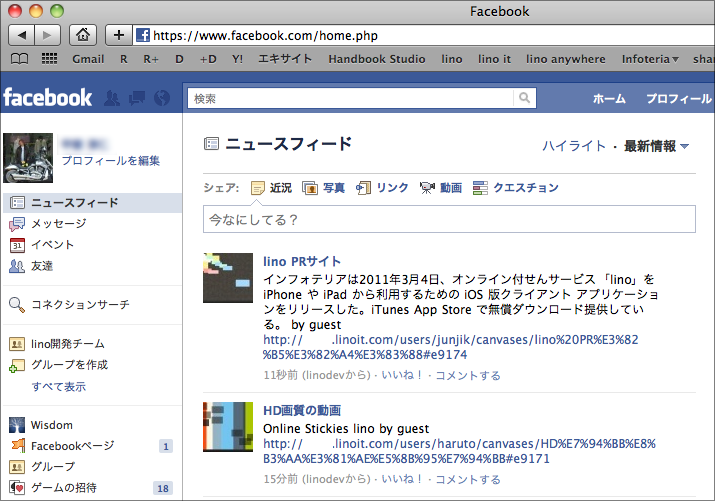Open ホーム in the Facebook header

coord(609,98)
